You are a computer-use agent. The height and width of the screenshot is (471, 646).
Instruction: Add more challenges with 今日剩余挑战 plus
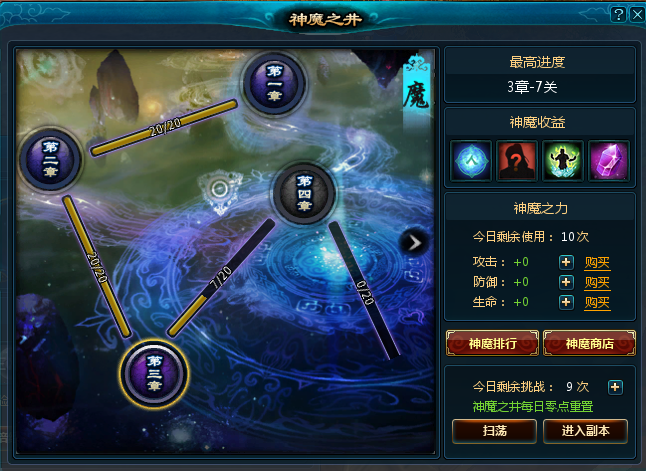coord(615,387)
